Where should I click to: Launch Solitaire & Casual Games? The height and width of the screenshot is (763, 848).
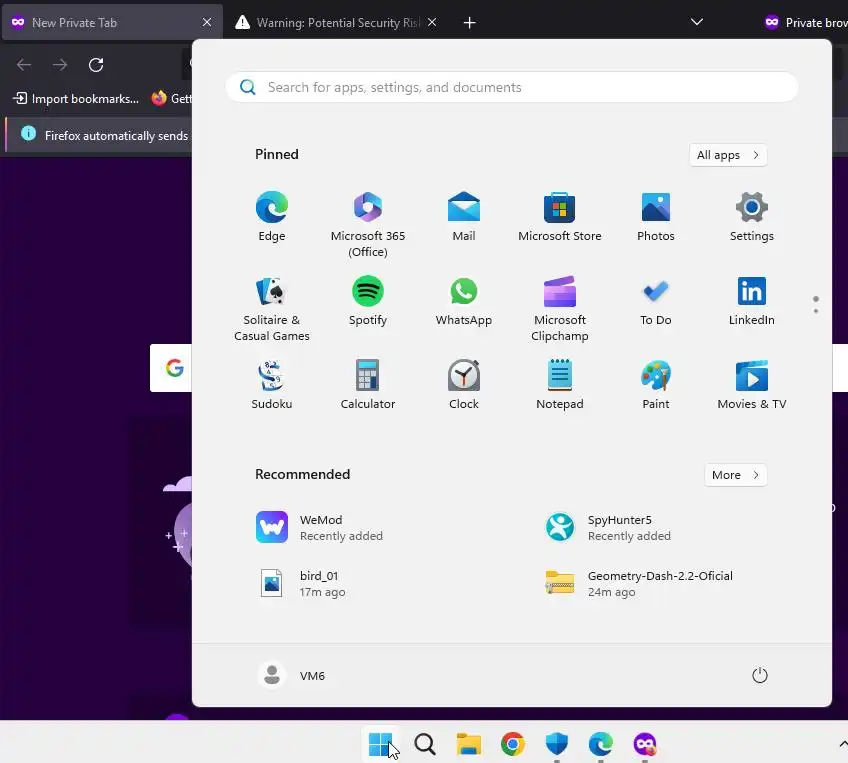[271, 308]
